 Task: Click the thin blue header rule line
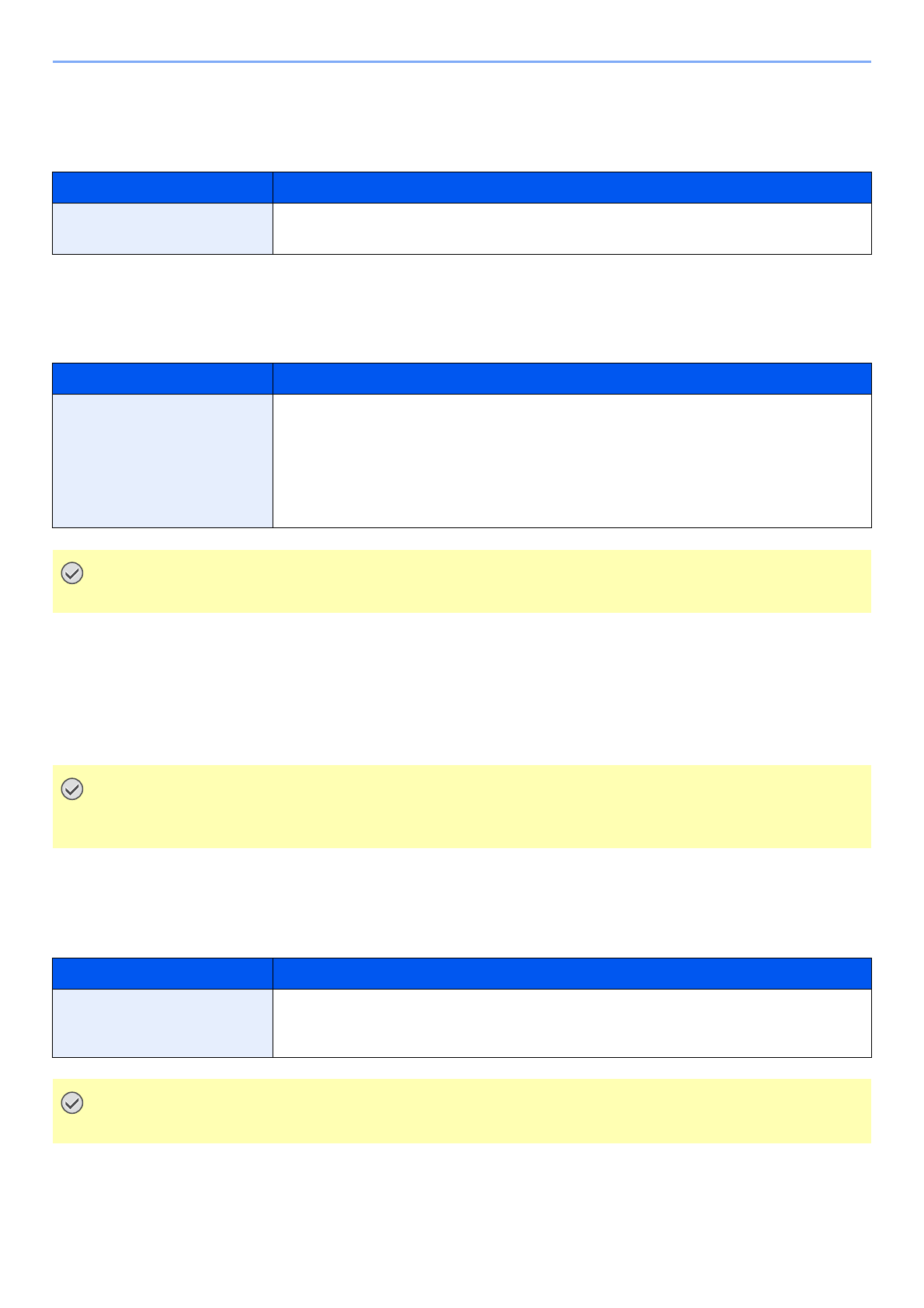[461, 61]
